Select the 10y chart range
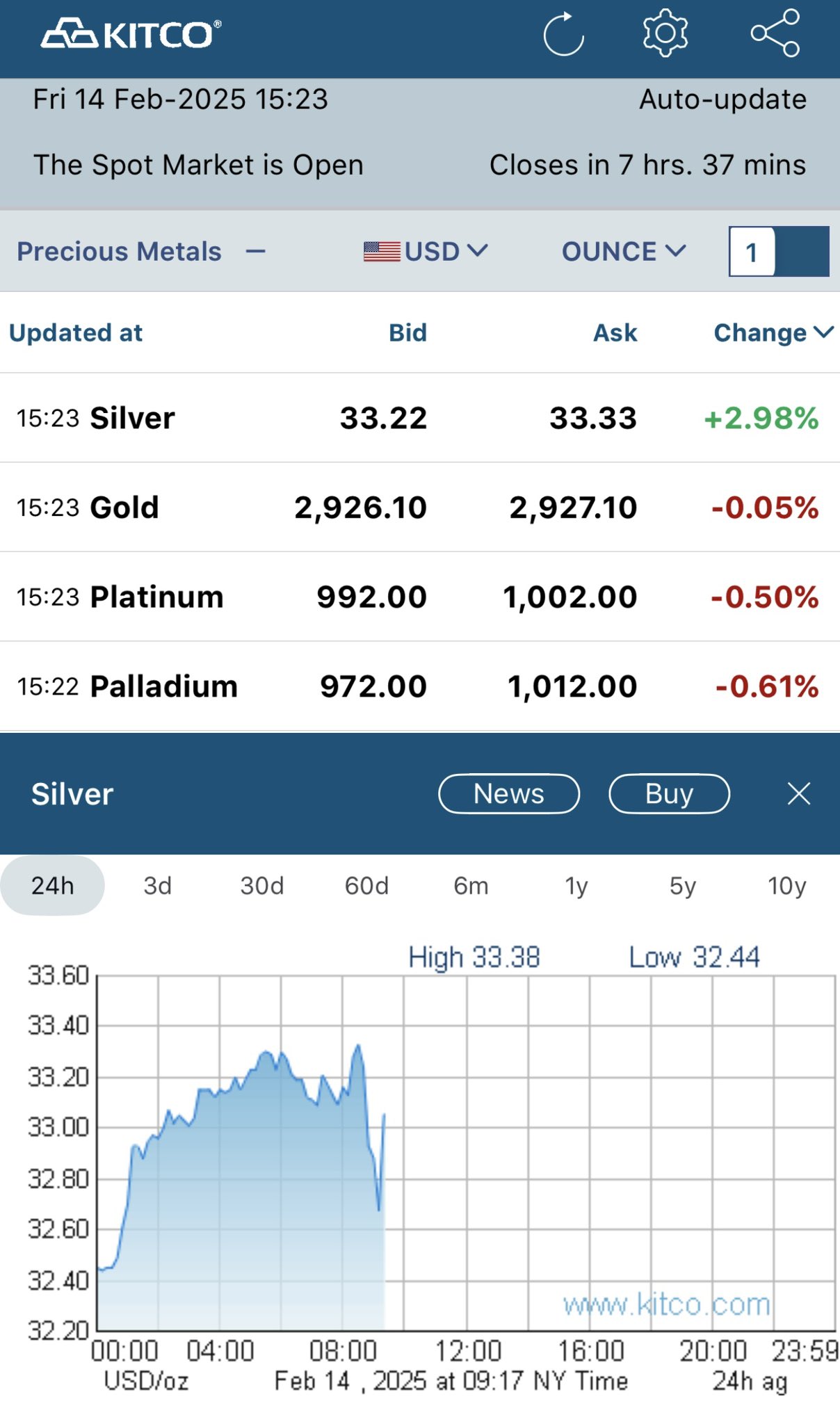The image size is (840, 1424). (786, 885)
